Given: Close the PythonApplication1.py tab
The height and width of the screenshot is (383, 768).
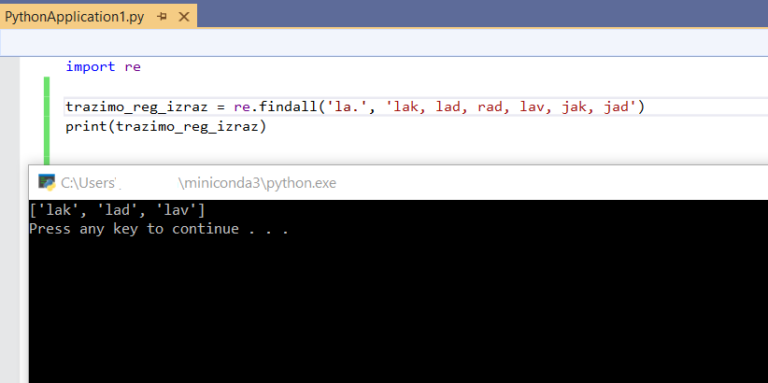Looking at the screenshot, I should (x=184, y=17).
